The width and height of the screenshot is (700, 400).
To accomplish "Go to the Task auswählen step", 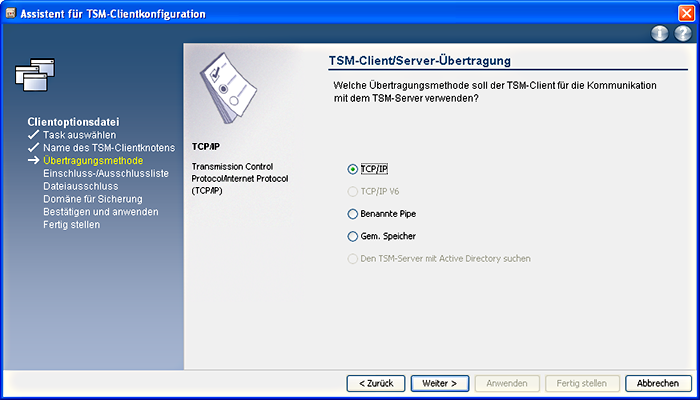I will click(79, 134).
